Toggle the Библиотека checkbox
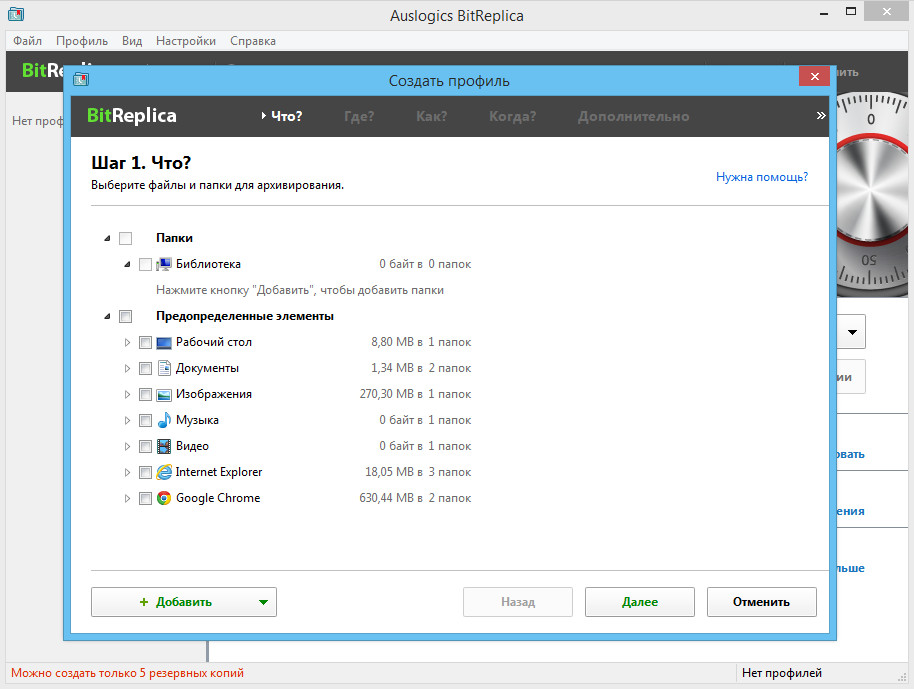Viewport: 914px width, 689px height. point(145,265)
